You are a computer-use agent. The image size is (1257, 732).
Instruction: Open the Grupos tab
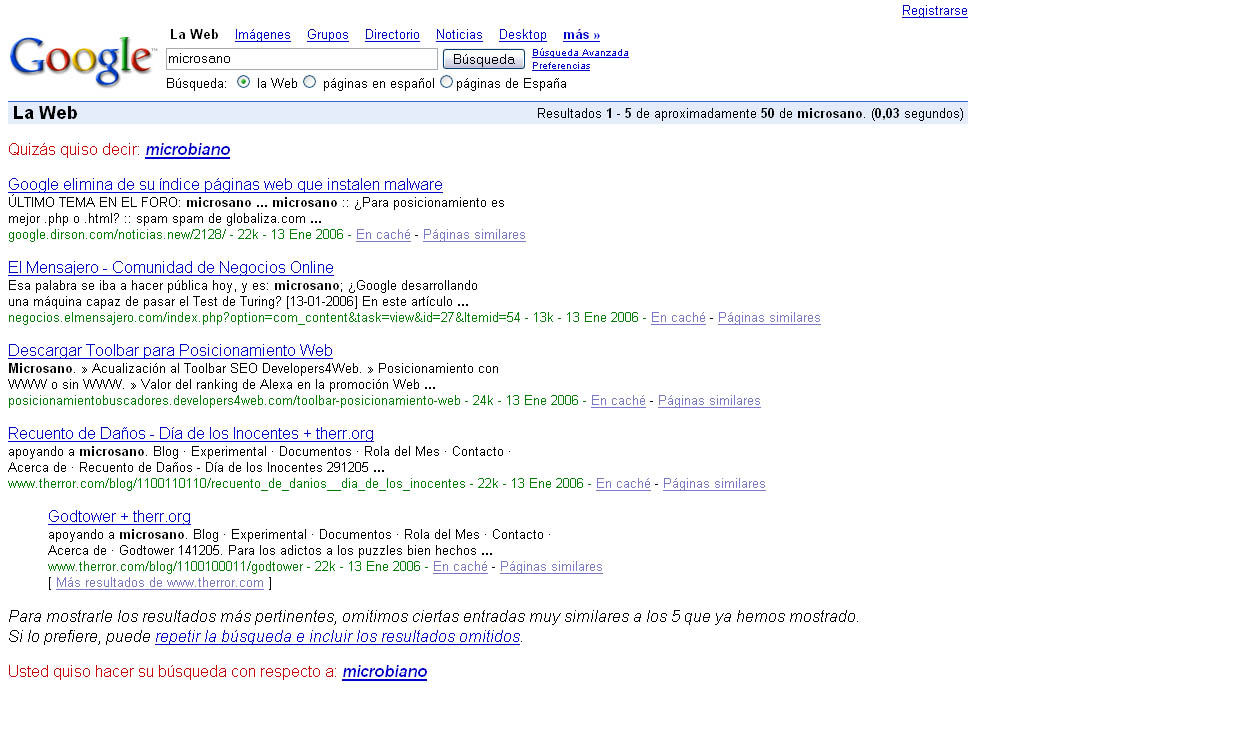click(328, 35)
